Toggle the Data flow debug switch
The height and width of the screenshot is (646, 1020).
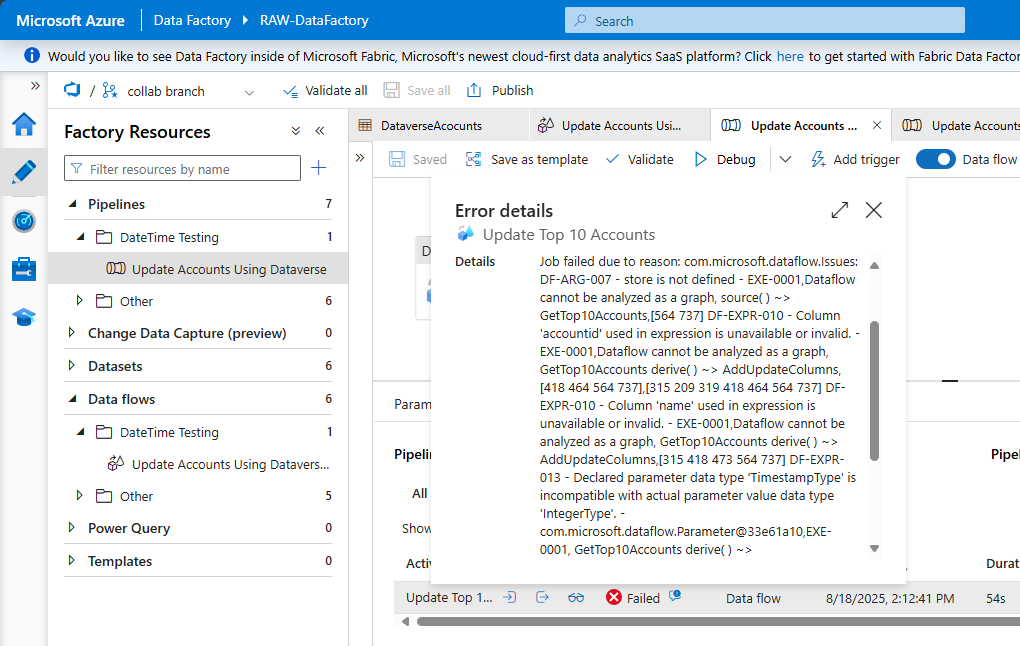pos(935,159)
